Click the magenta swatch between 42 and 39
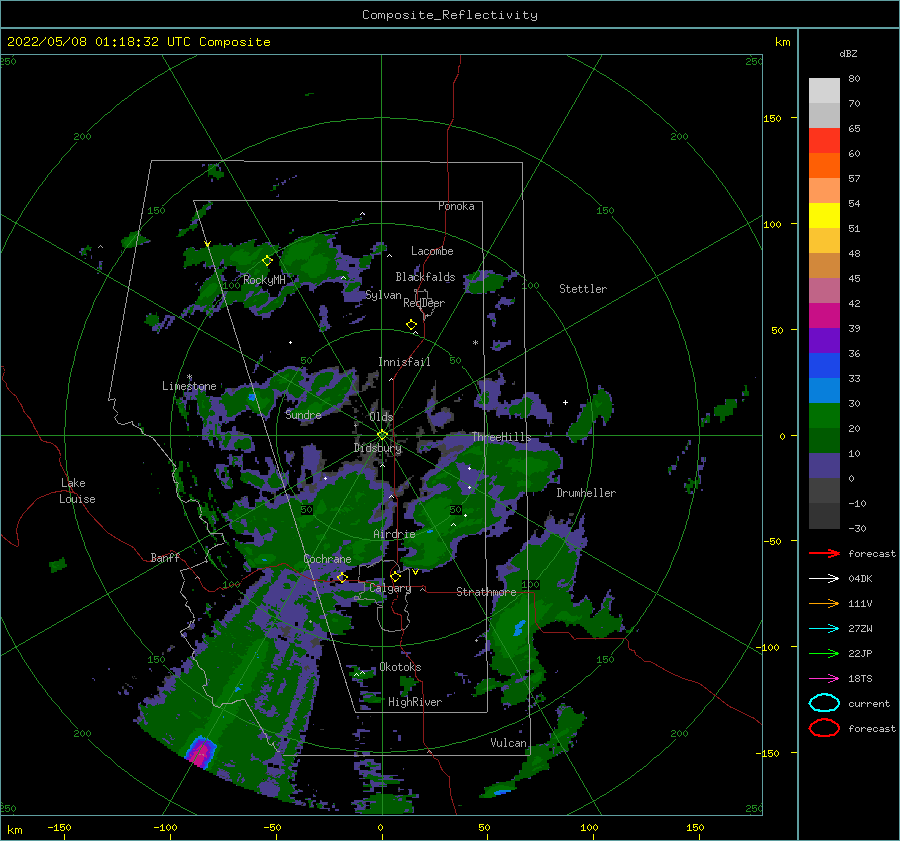The width and height of the screenshot is (900, 841). tap(824, 316)
